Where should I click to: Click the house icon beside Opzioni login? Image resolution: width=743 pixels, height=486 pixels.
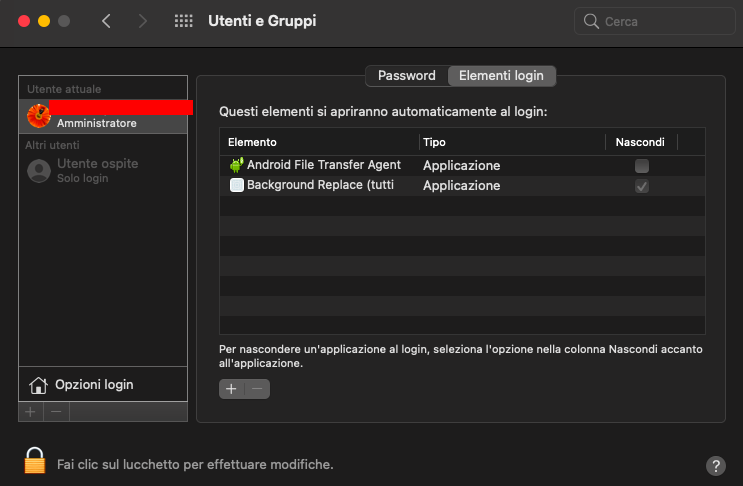point(38,385)
